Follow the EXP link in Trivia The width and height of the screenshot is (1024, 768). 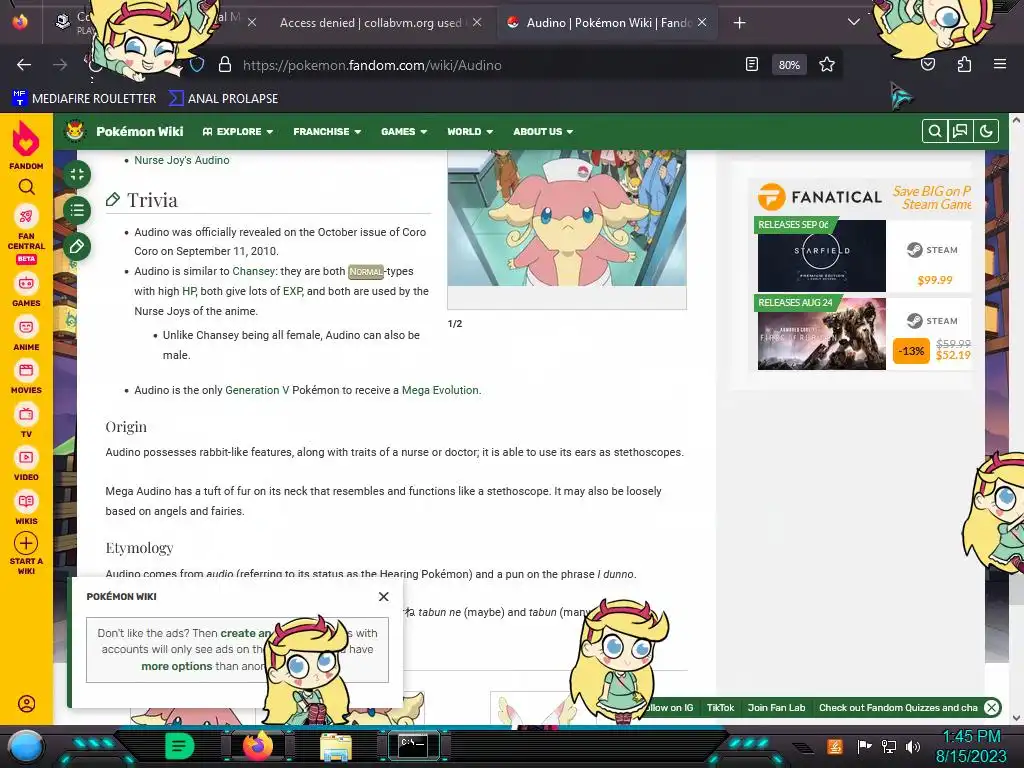293,291
